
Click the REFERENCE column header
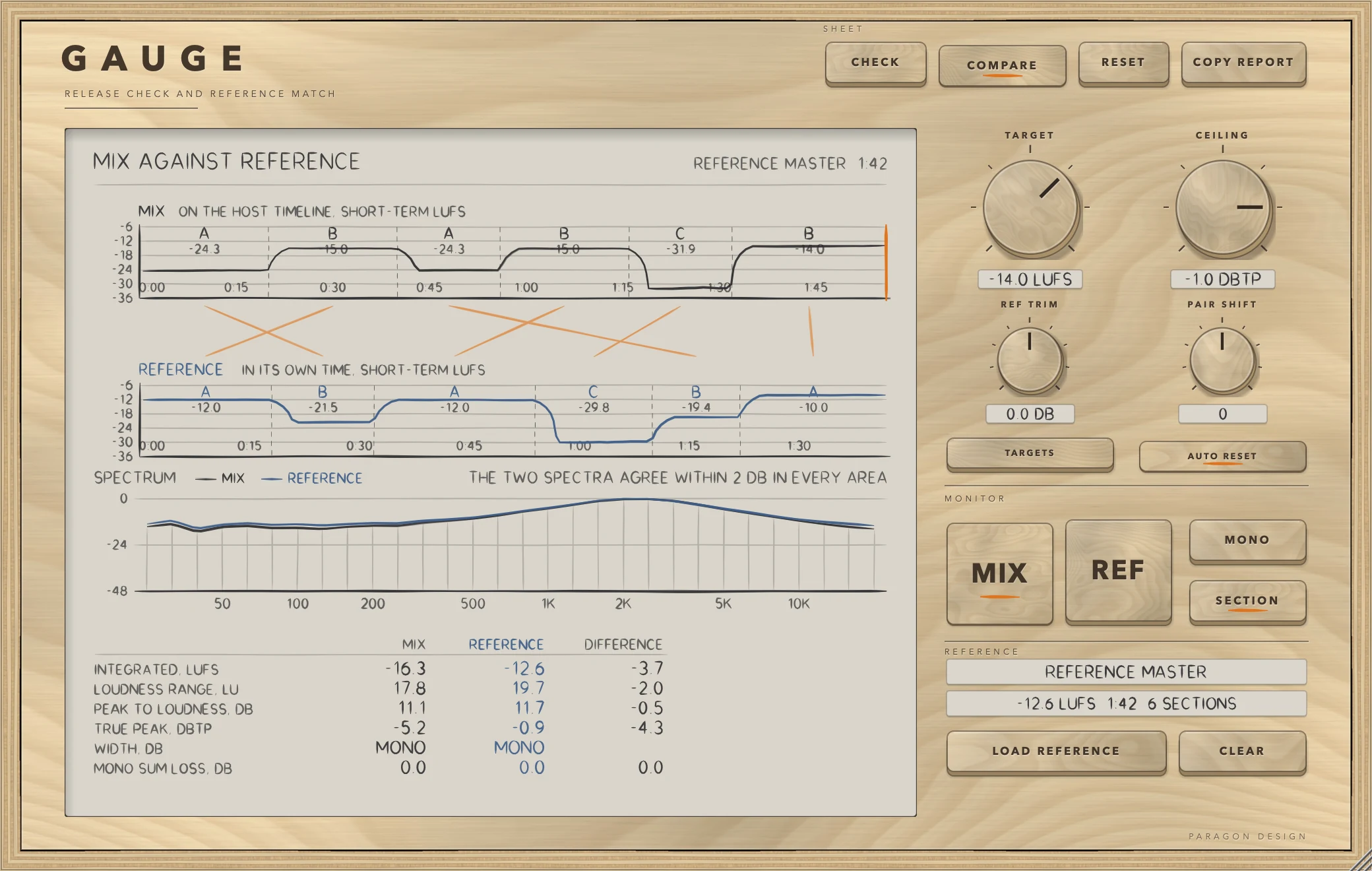point(506,645)
